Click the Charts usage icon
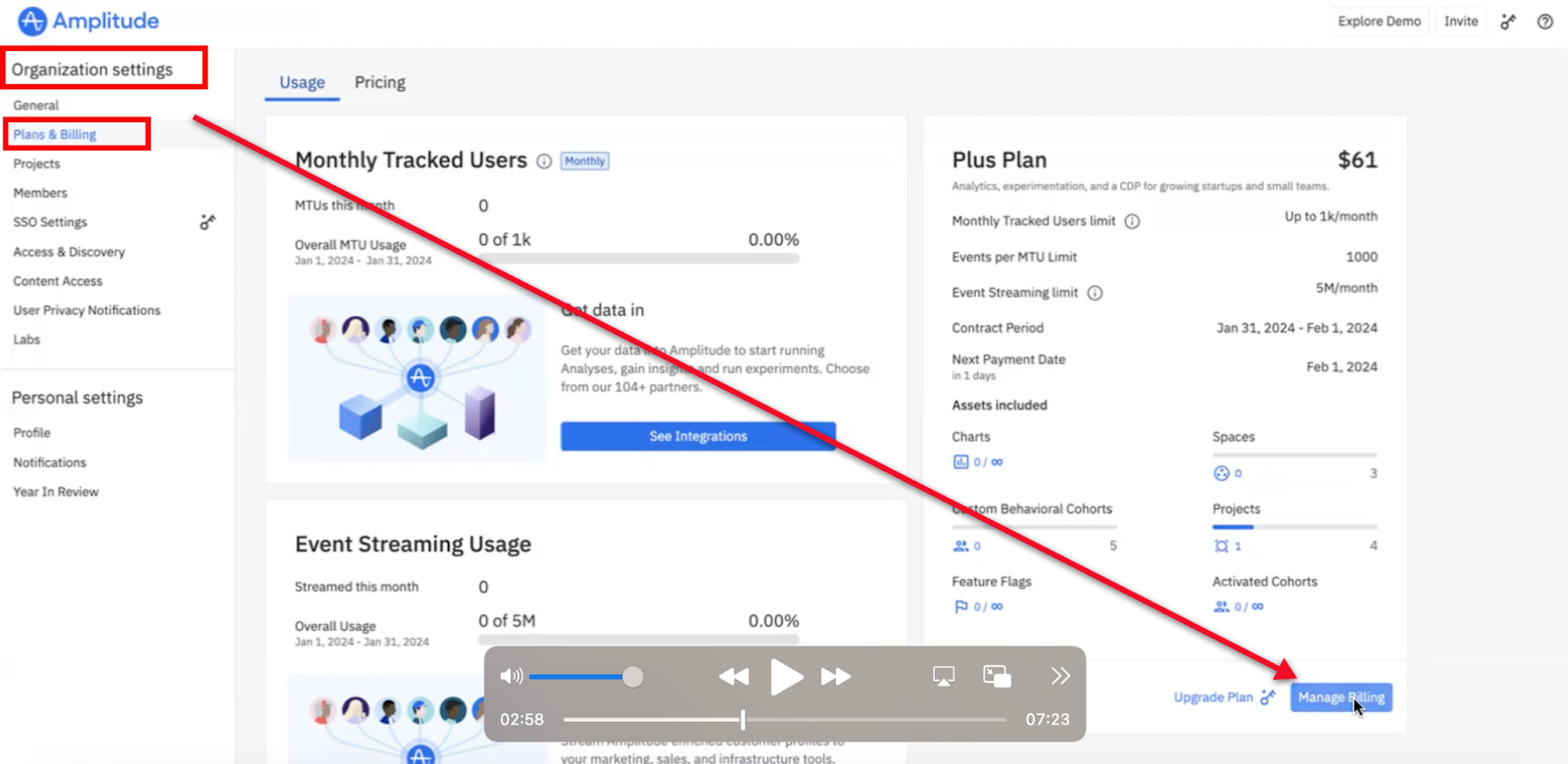 (x=960, y=461)
